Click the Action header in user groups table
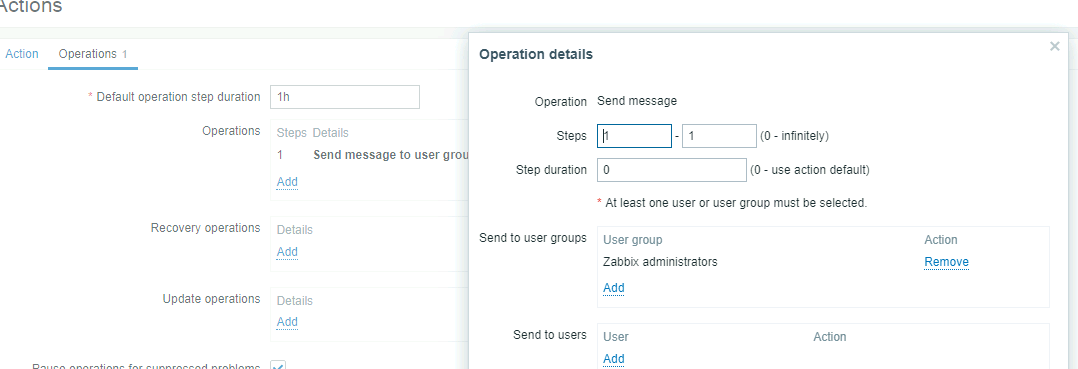1078x369 pixels. 940,240
